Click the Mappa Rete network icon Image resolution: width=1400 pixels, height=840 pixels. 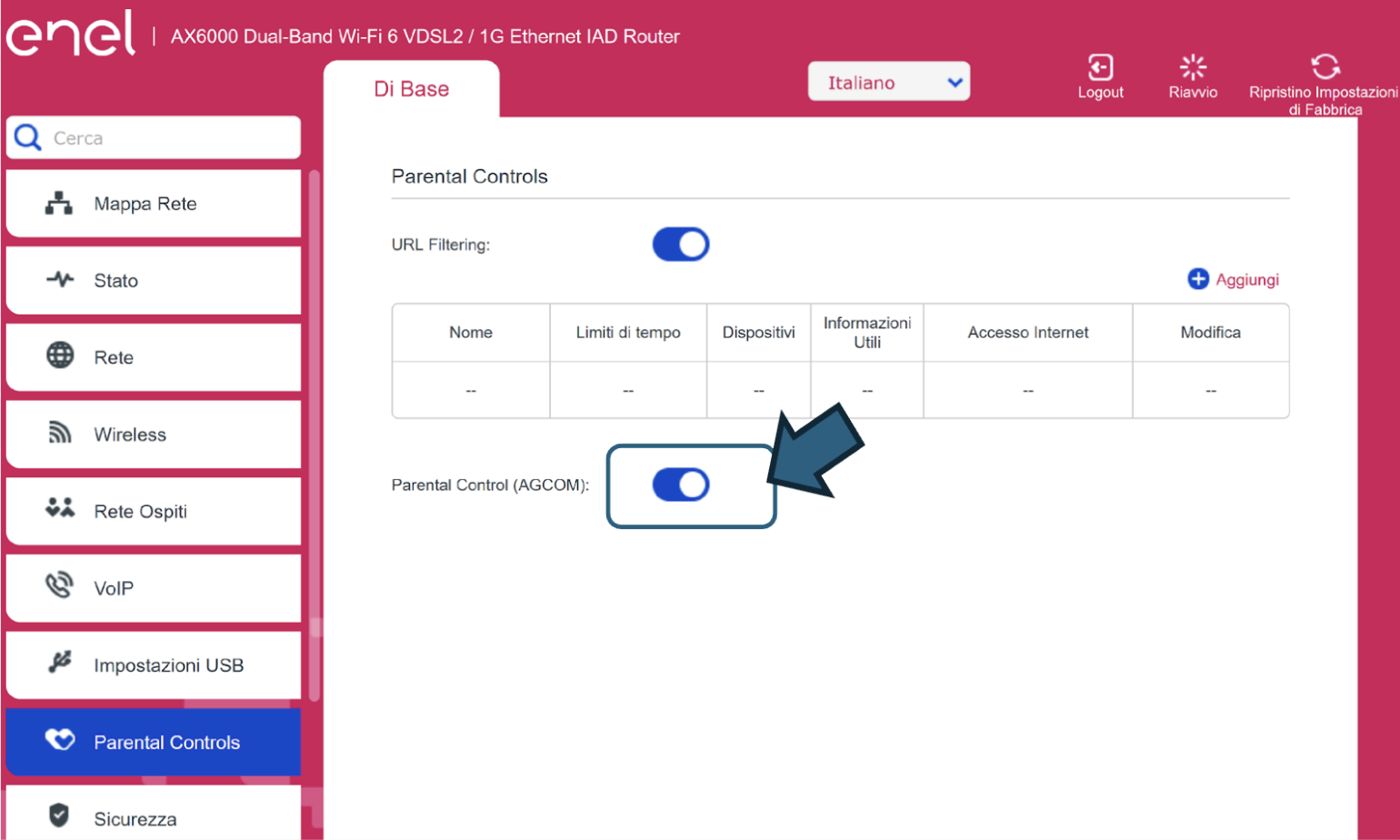coord(59,204)
